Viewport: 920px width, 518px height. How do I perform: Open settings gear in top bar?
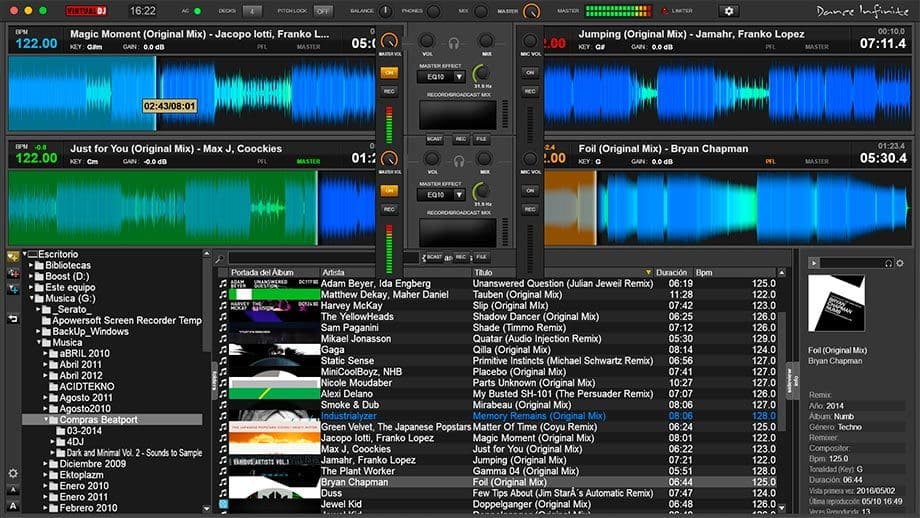729,11
